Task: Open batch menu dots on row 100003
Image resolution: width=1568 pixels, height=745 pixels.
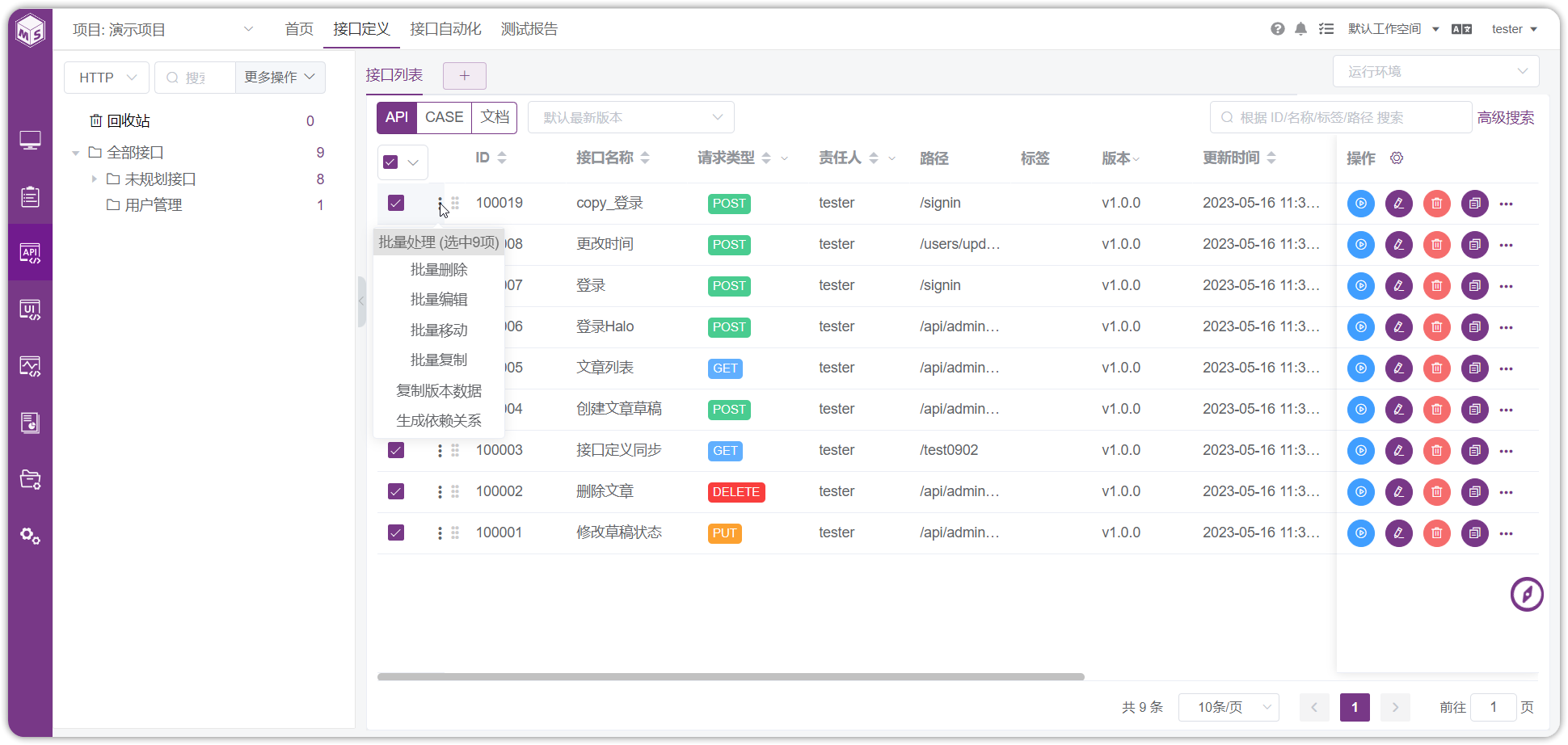Action: click(x=440, y=450)
